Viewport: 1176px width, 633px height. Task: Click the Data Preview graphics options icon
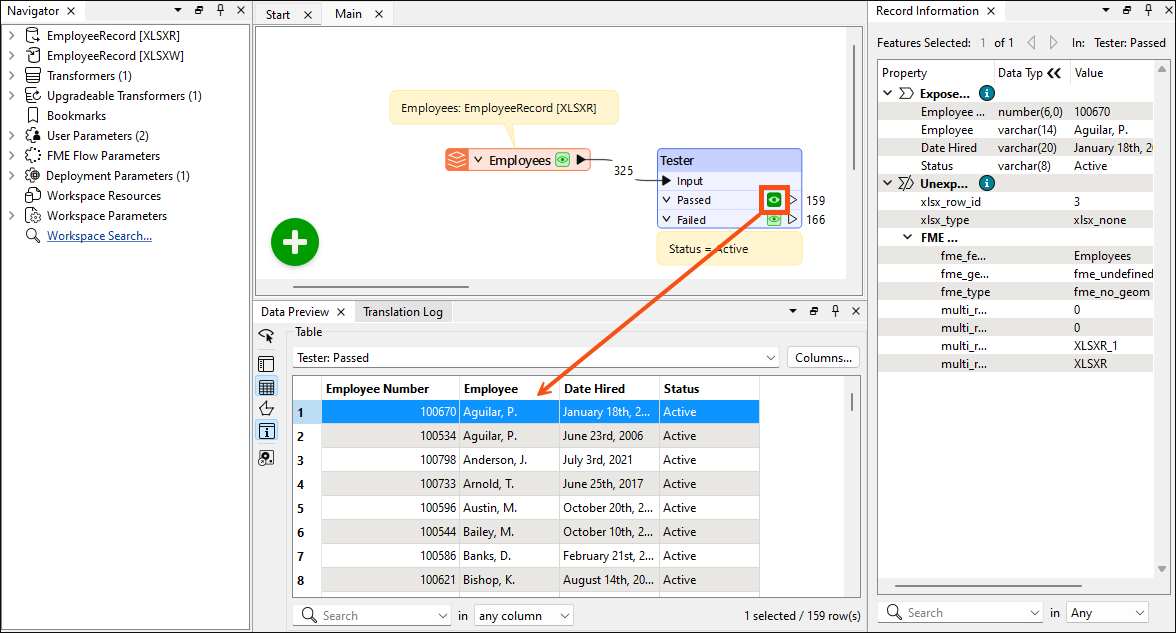pyautogui.click(x=266, y=458)
